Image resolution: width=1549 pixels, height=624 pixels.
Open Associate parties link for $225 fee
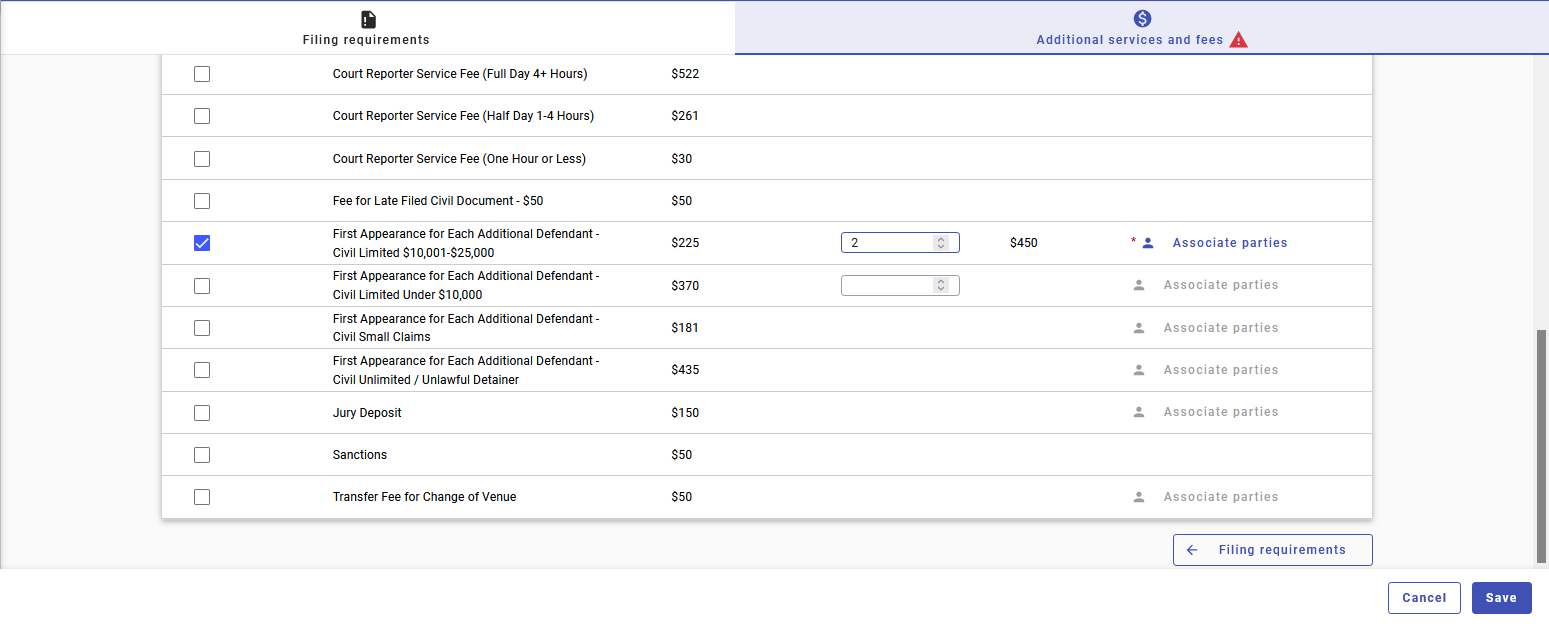(1229, 243)
